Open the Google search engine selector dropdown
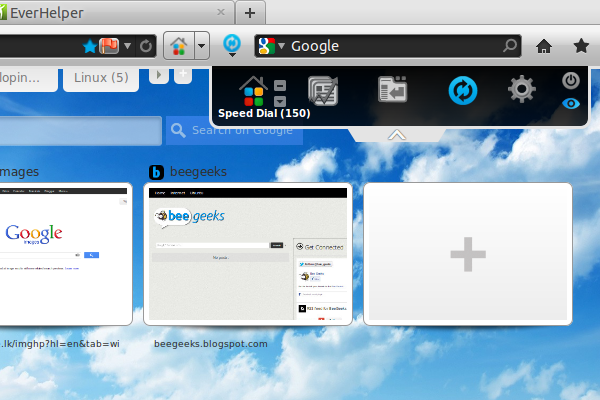The image size is (600, 400). (x=282, y=46)
